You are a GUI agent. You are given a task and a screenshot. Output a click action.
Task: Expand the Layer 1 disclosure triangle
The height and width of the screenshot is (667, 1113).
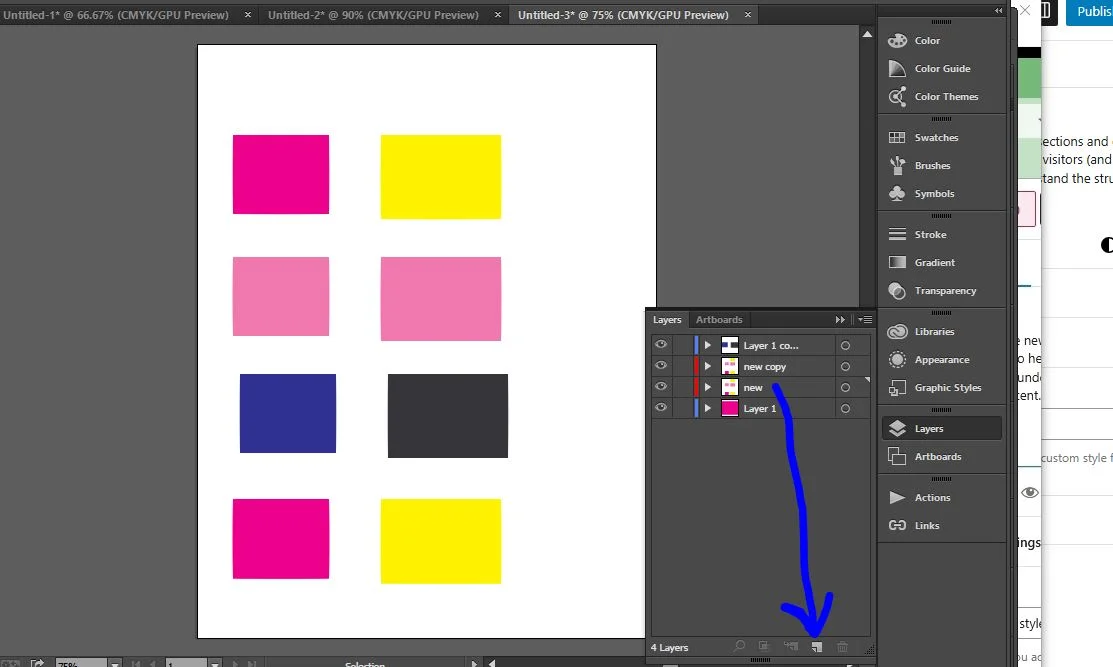[708, 408]
